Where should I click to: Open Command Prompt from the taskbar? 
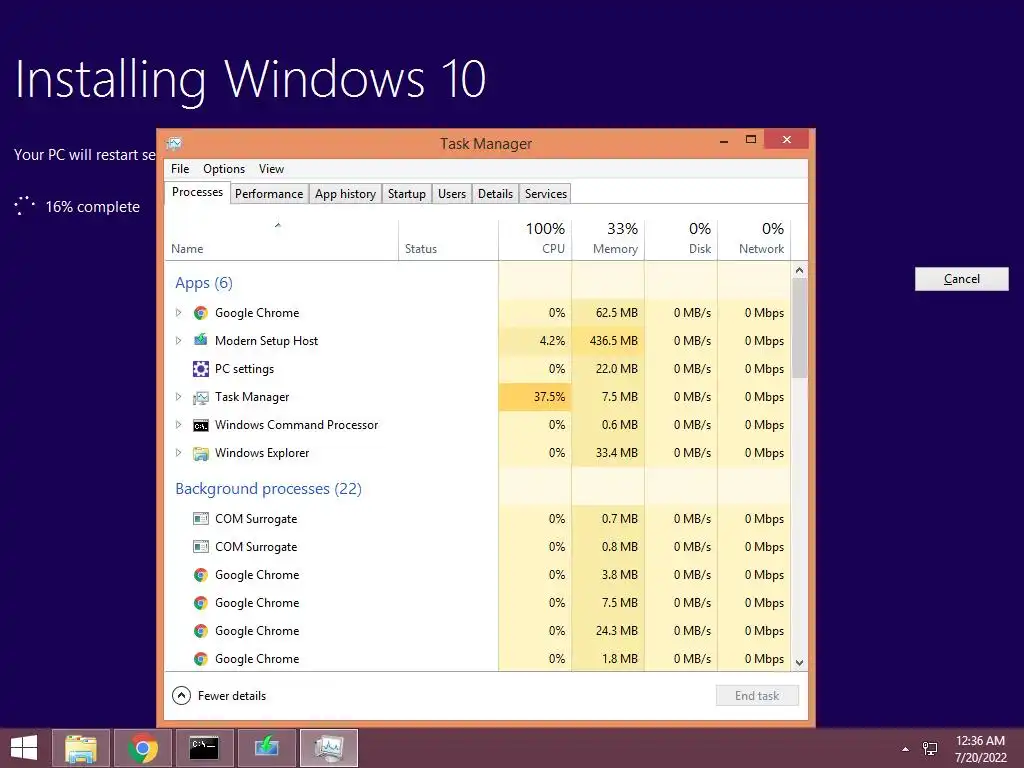click(x=204, y=748)
